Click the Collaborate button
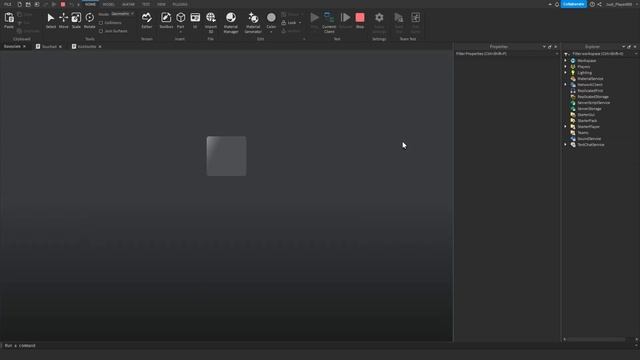The height and width of the screenshot is (360, 640). click(574, 4)
